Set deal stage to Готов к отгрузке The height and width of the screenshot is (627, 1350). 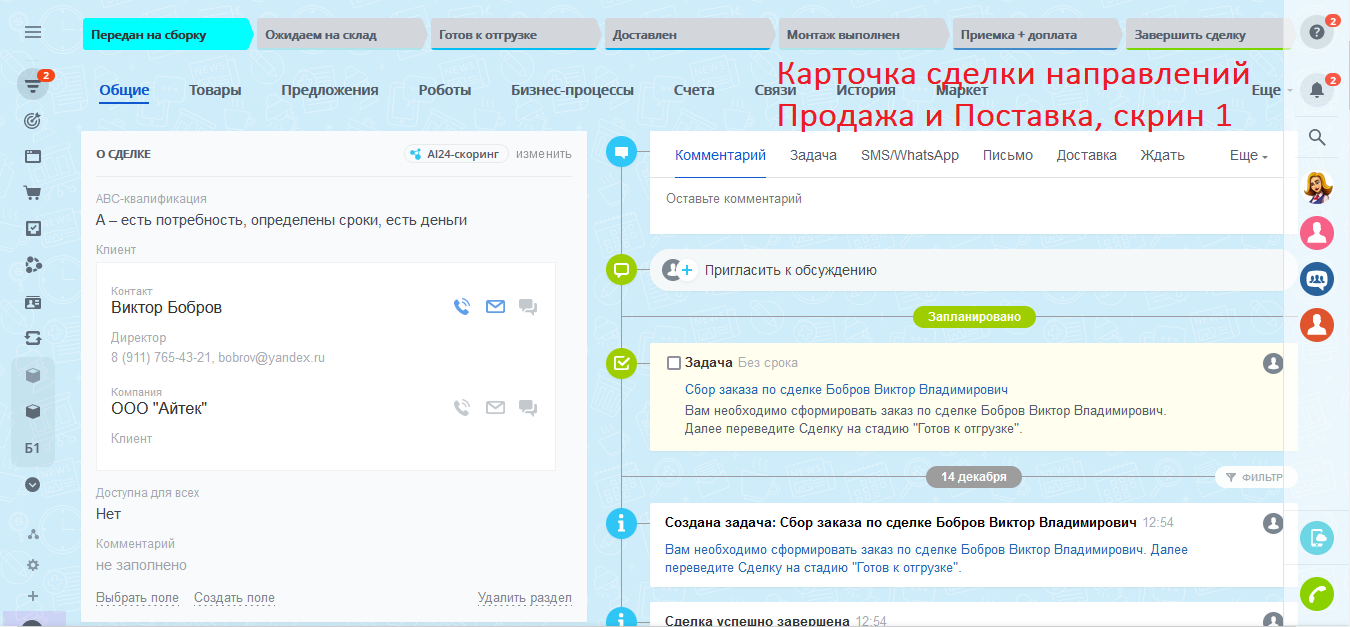[515, 35]
